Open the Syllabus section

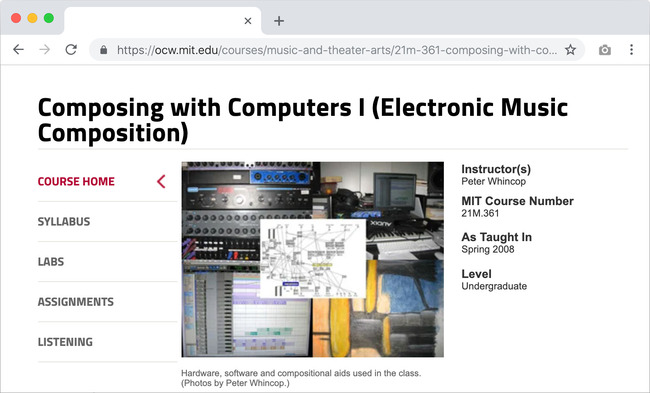64,222
